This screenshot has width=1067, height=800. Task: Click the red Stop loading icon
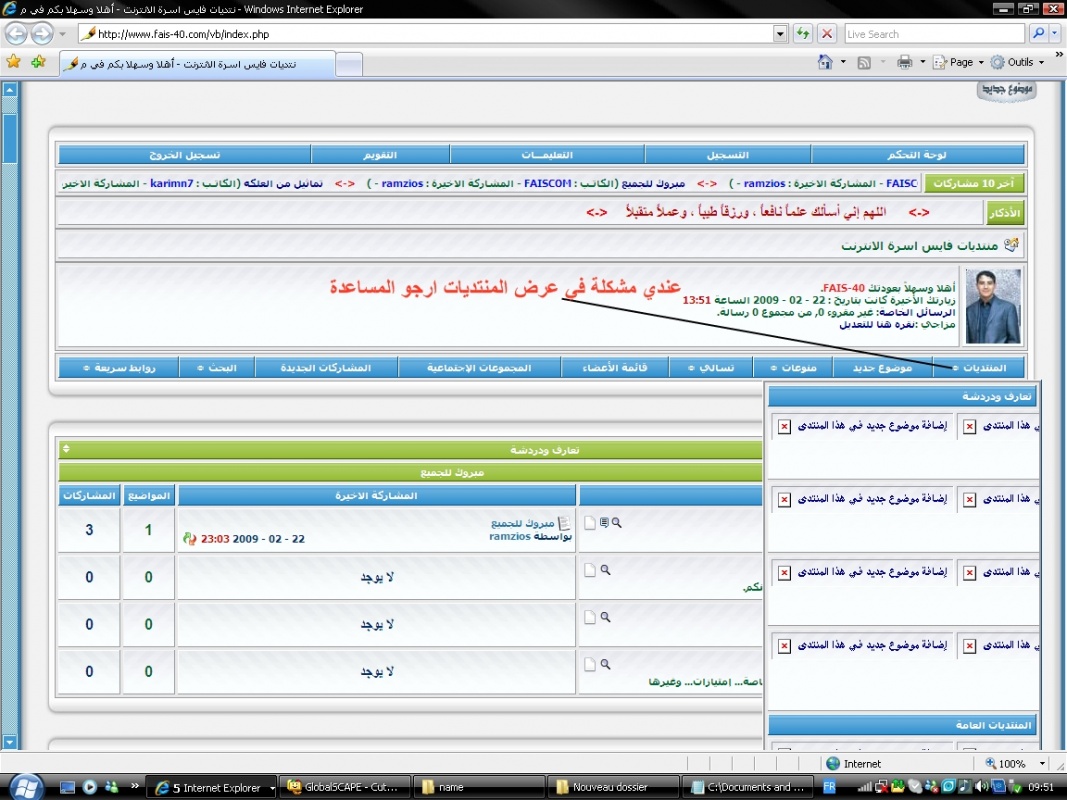(827, 33)
